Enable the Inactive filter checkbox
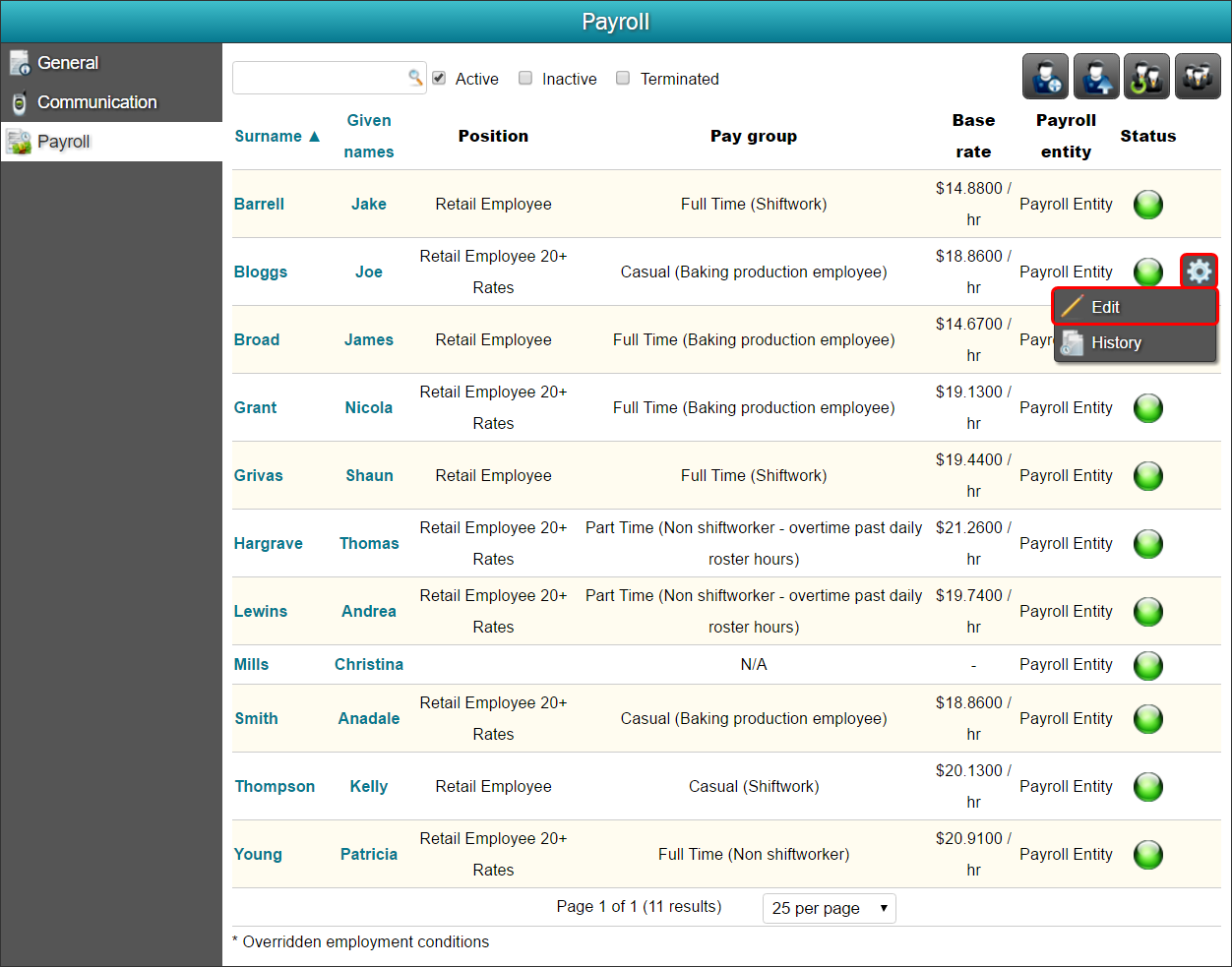Viewport: 1232px width, 967px height. pos(525,78)
